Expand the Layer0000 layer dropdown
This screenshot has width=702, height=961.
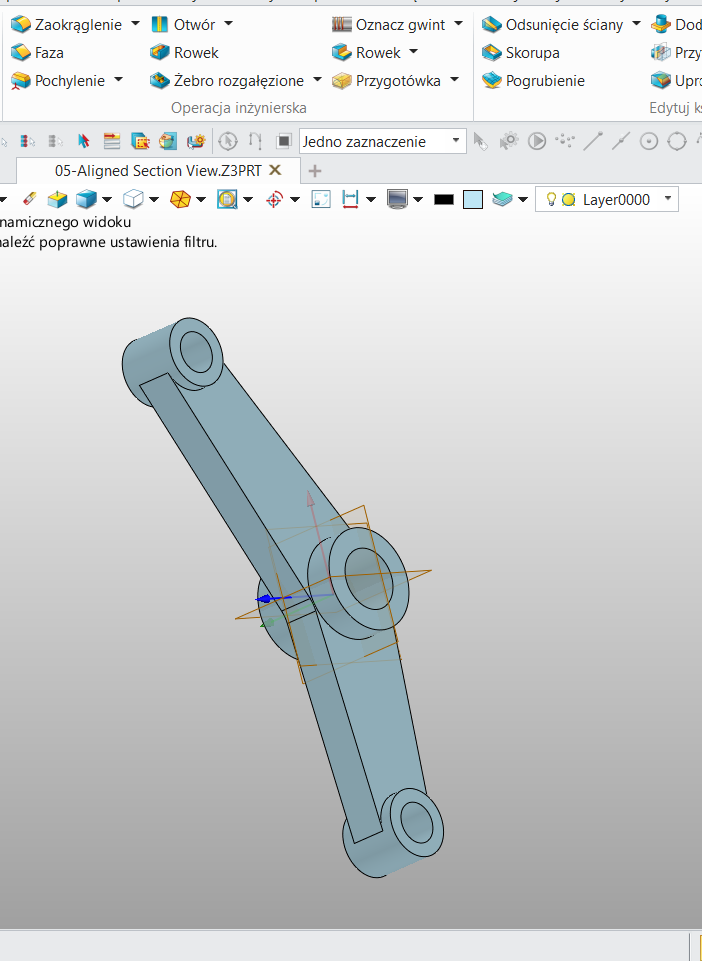[x=667, y=199]
